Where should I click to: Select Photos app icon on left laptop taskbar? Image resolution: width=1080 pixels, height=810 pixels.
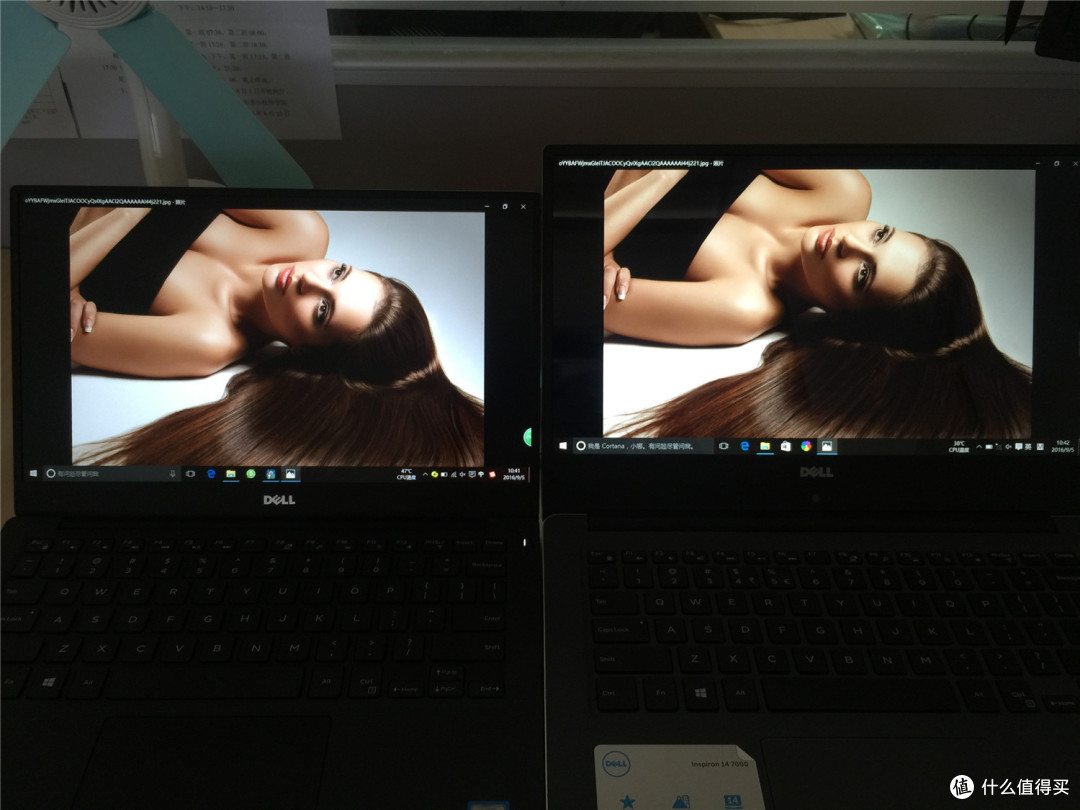291,474
